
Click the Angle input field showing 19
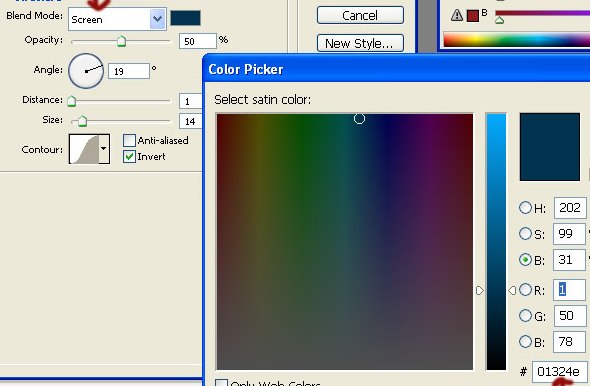pos(129,71)
